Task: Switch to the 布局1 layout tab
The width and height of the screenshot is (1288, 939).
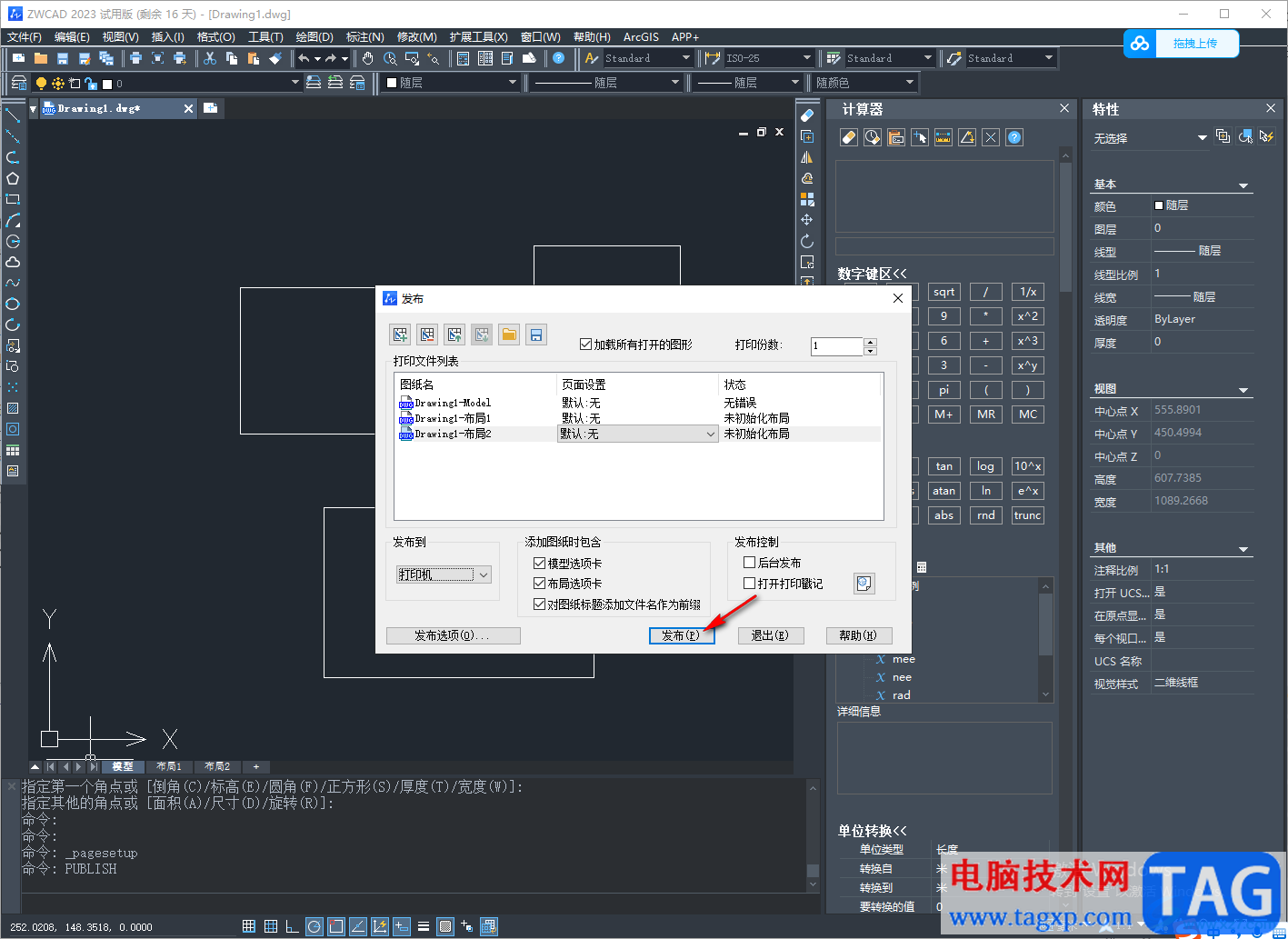Action: (x=169, y=766)
